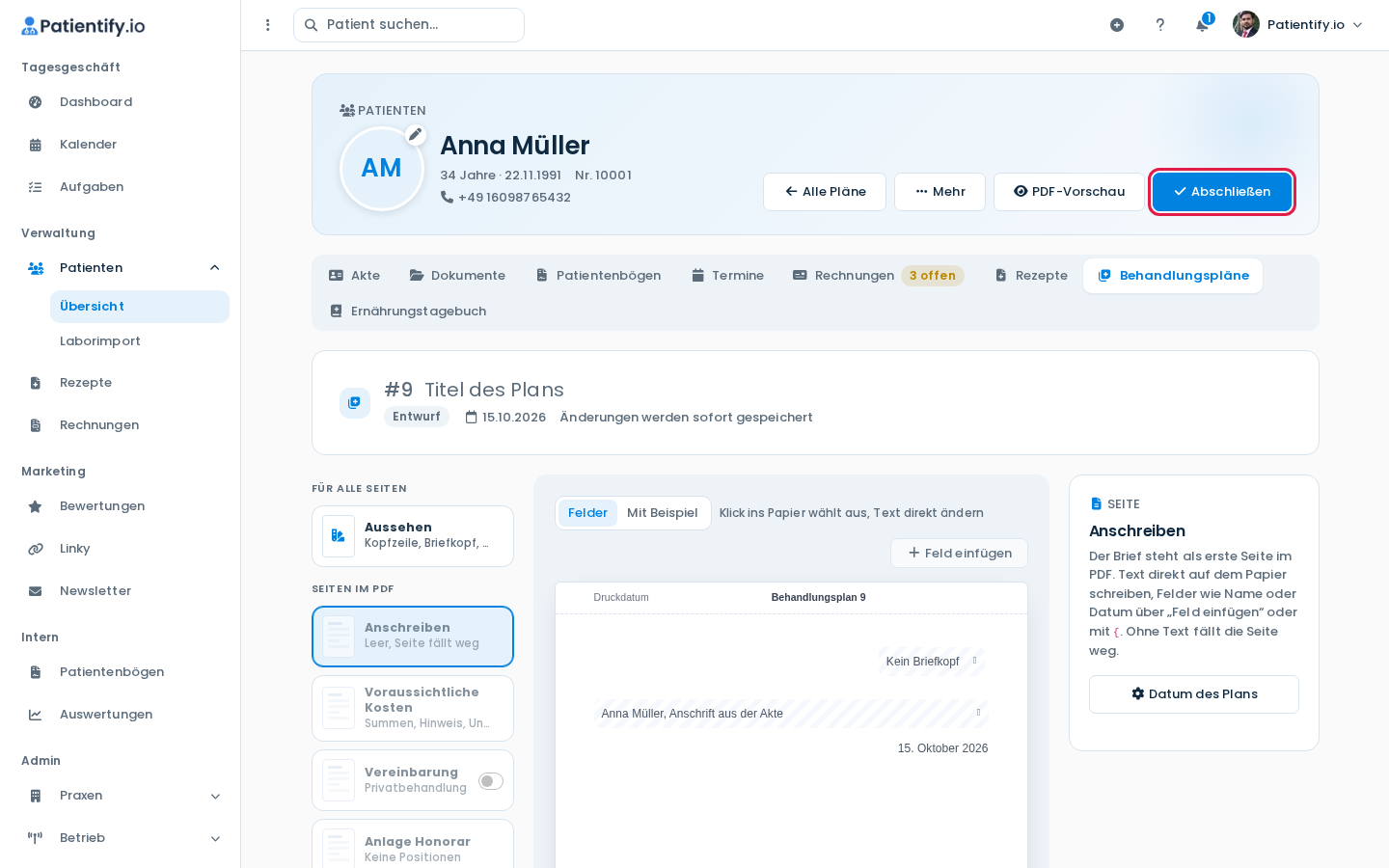Open PDF-Vorschau

tap(1069, 192)
